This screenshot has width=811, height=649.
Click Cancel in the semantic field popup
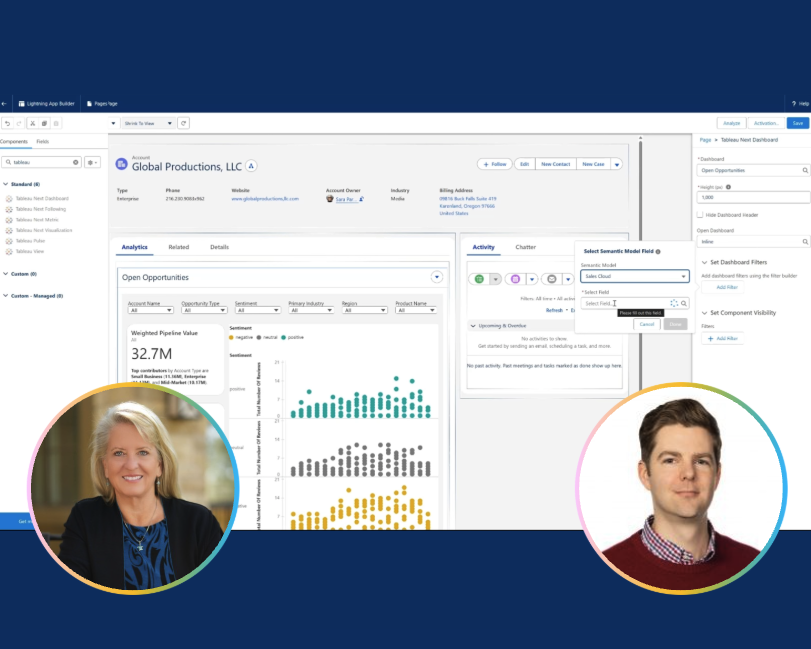click(647, 324)
